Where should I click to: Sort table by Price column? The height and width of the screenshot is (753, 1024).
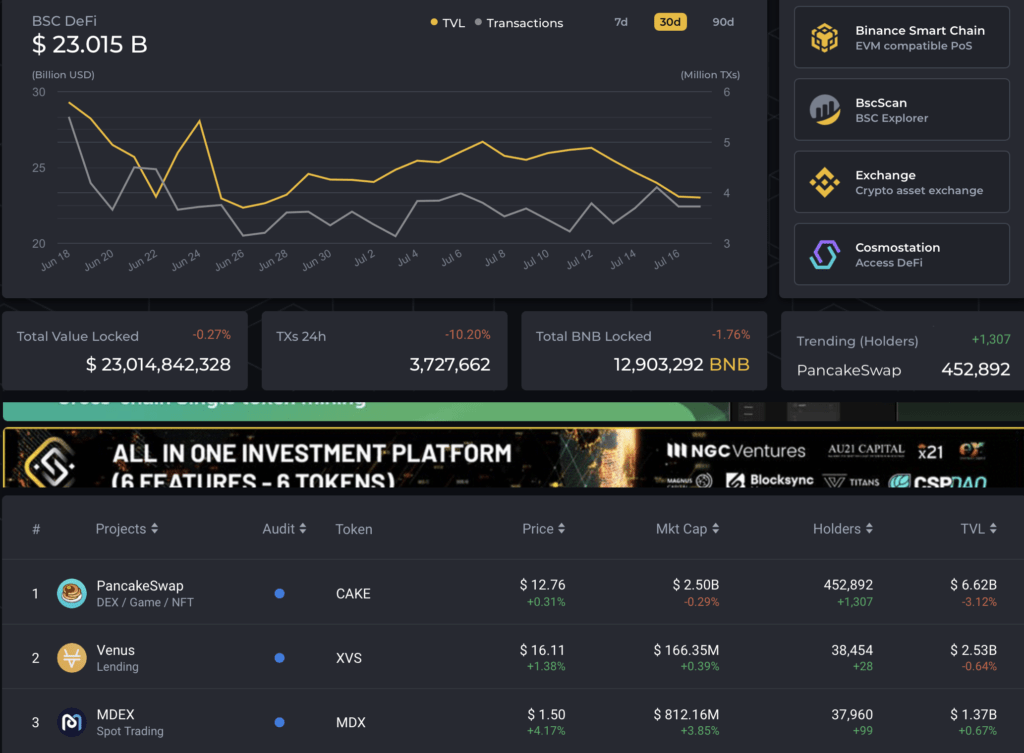(x=543, y=529)
